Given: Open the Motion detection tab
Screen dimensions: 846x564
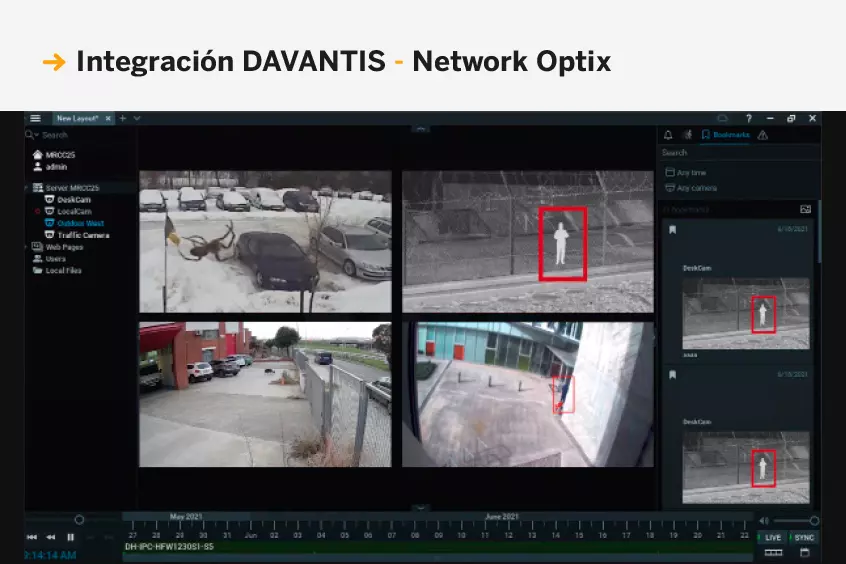Looking at the screenshot, I should click(687, 134).
